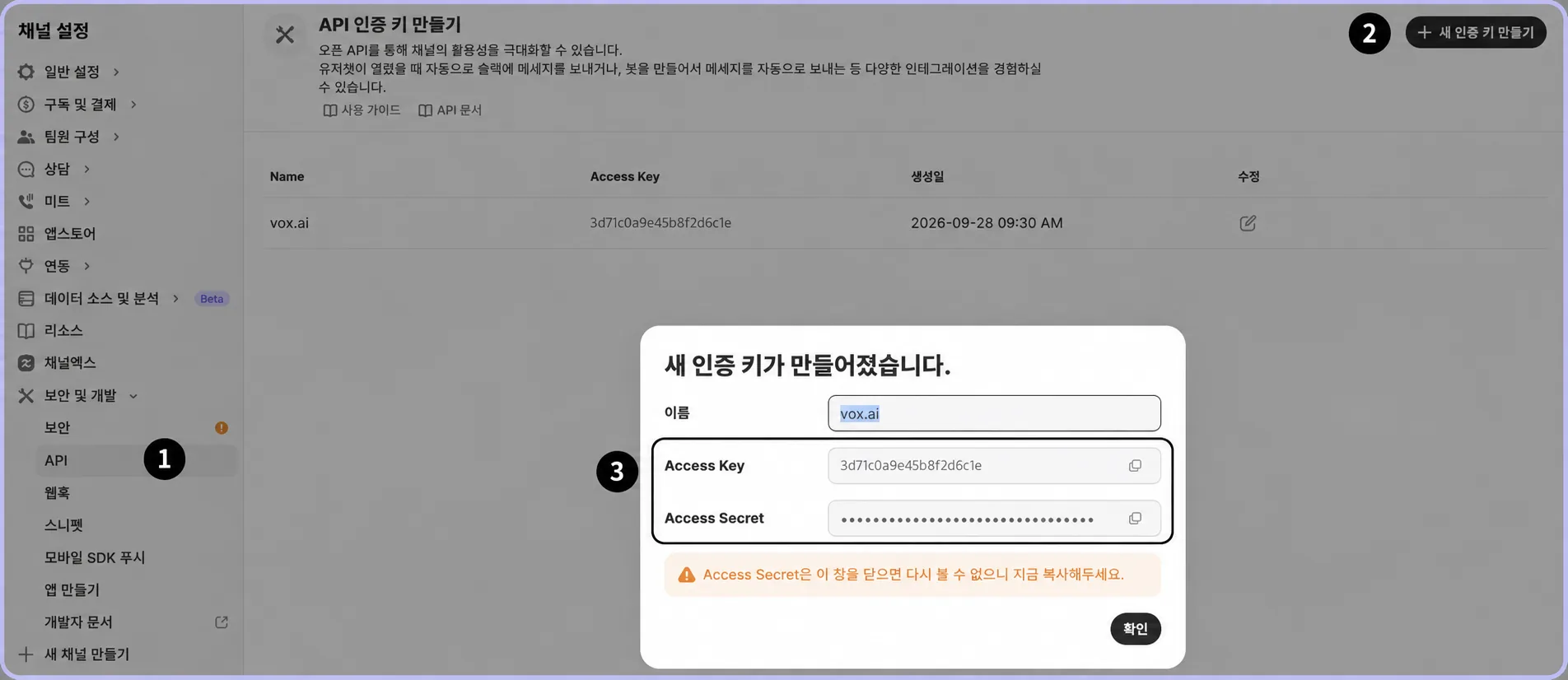Image resolution: width=1568 pixels, height=680 pixels.
Task: Click the edit pencil icon in vox.ai row
Action: (x=1248, y=223)
